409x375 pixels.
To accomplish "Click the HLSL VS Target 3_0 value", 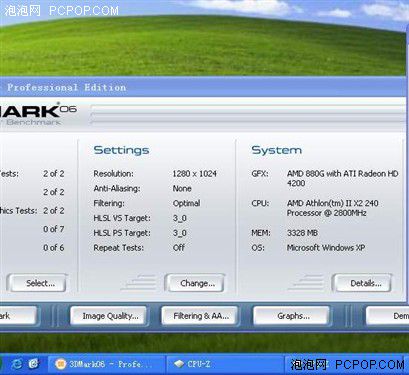I will click(x=180, y=218).
